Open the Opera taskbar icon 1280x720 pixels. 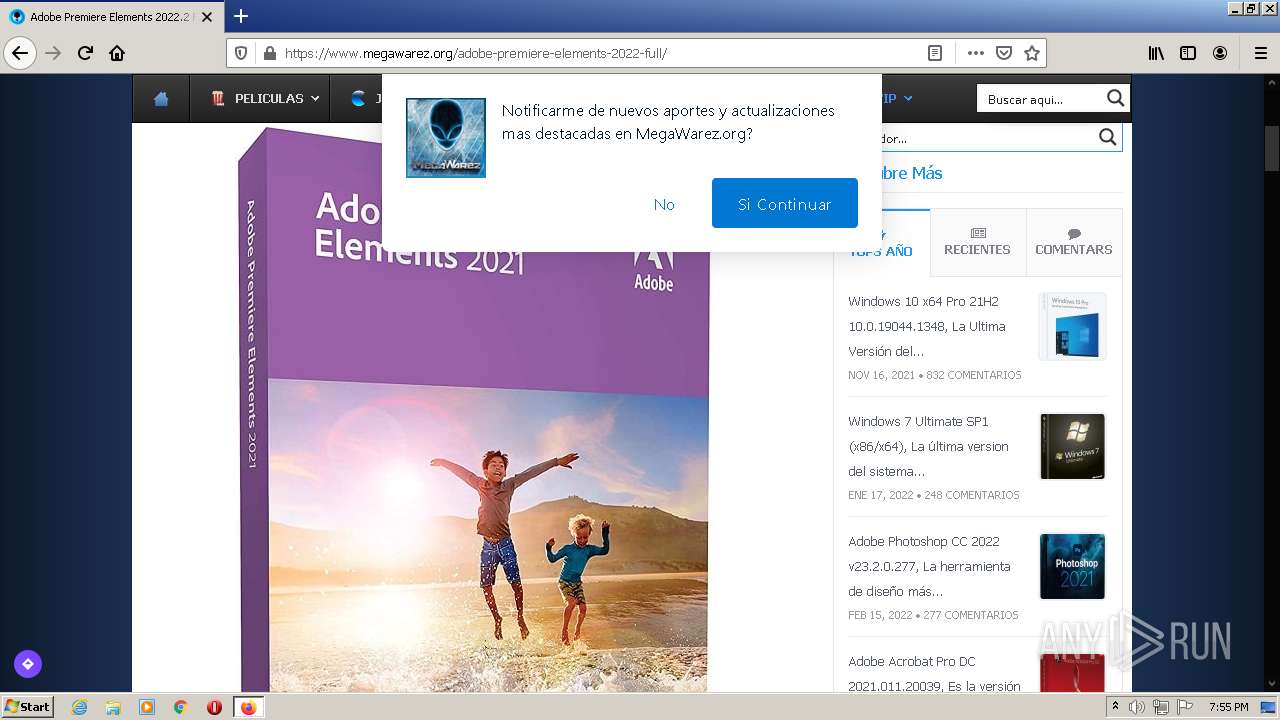pos(214,707)
